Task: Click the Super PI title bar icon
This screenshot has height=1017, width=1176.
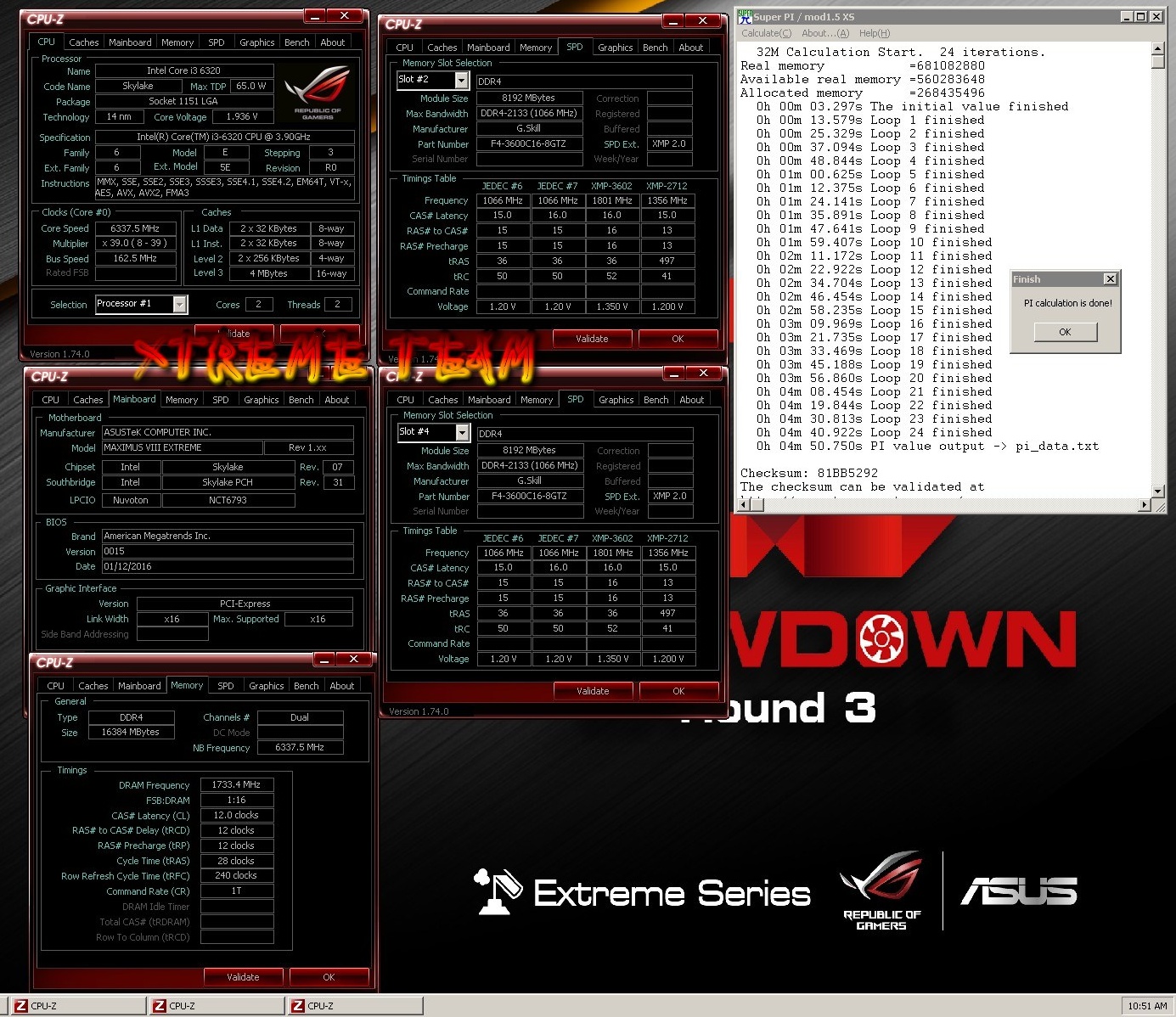Action: [x=745, y=16]
